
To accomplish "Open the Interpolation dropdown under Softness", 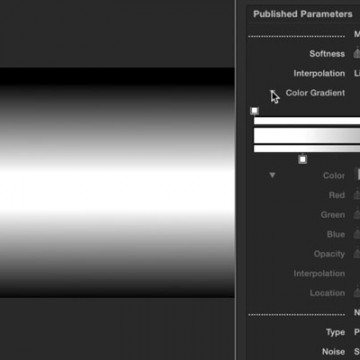I will click(357, 73).
